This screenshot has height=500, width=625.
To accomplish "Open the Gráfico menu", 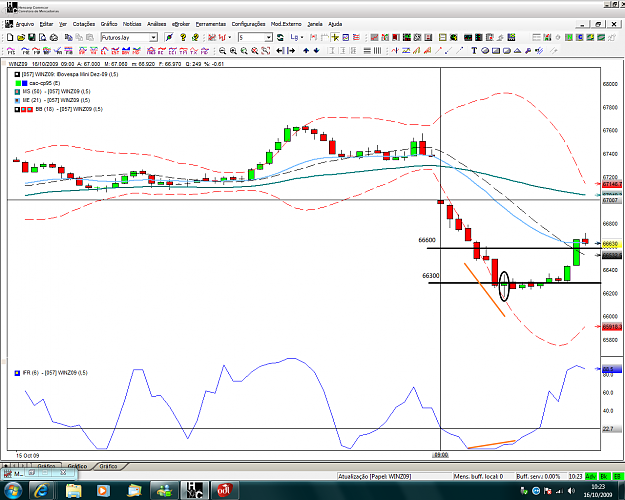I will 109,24.
